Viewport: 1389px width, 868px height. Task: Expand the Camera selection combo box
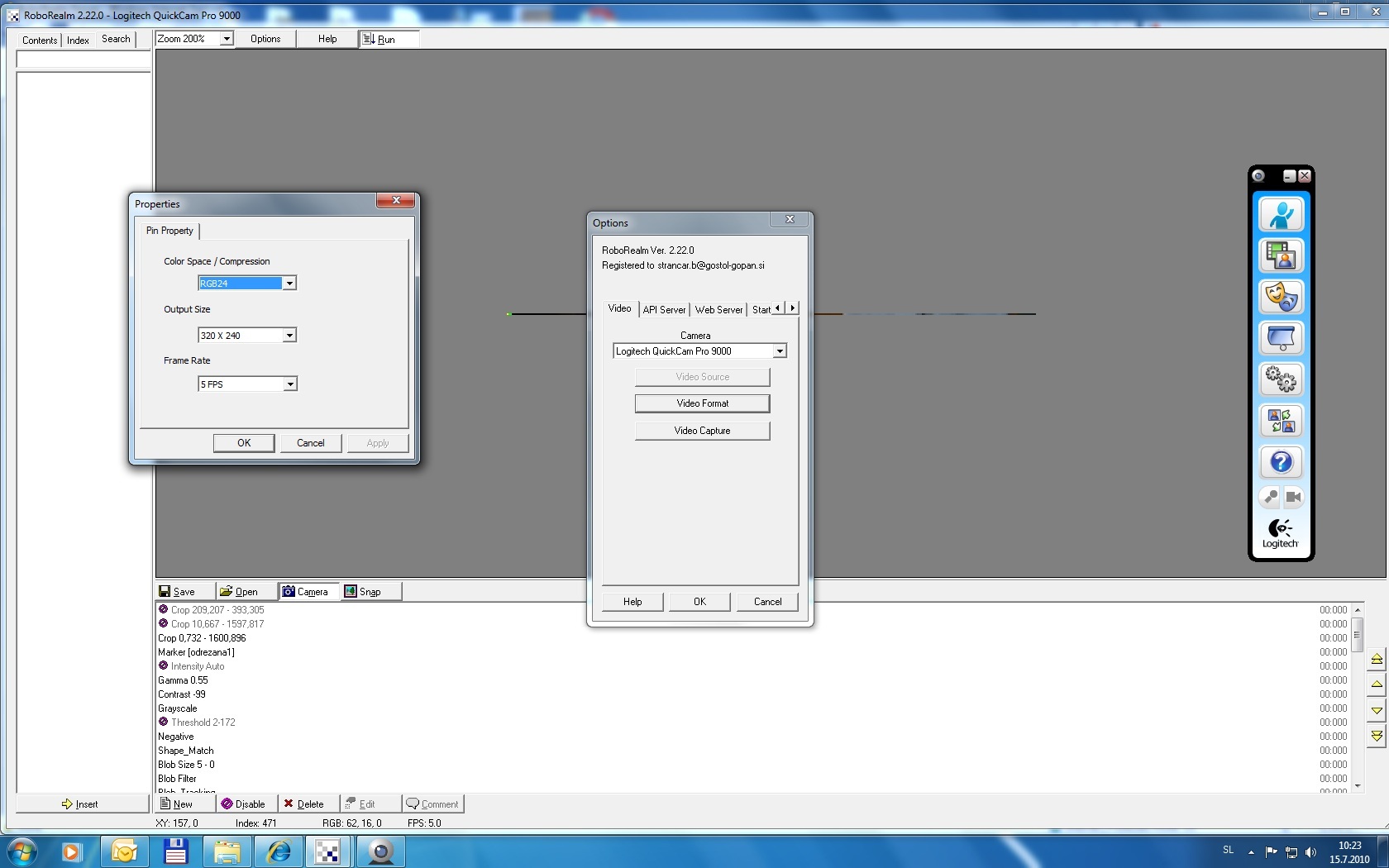tap(779, 351)
